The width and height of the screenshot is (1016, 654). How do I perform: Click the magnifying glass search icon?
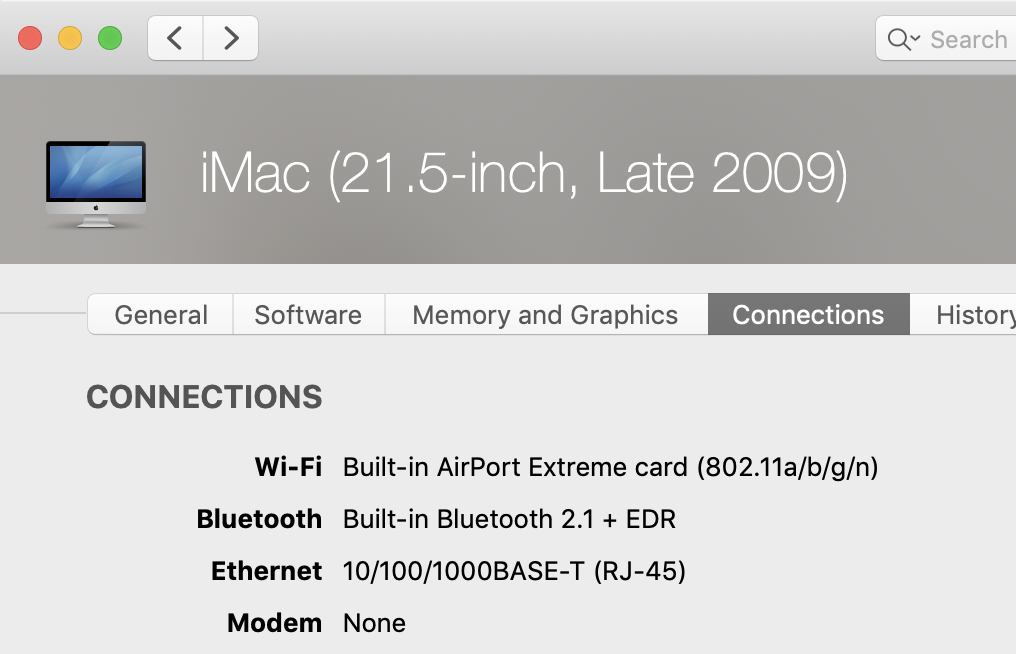click(898, 39)
